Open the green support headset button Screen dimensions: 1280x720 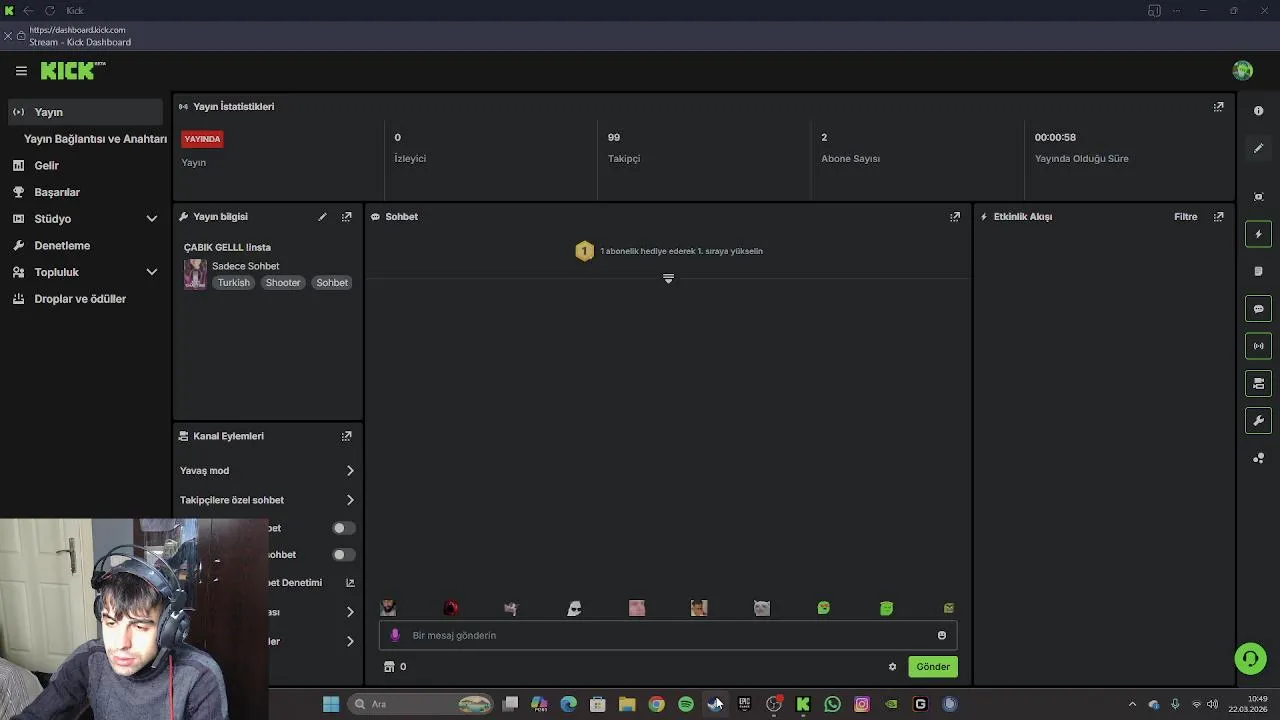[1250, 658]
